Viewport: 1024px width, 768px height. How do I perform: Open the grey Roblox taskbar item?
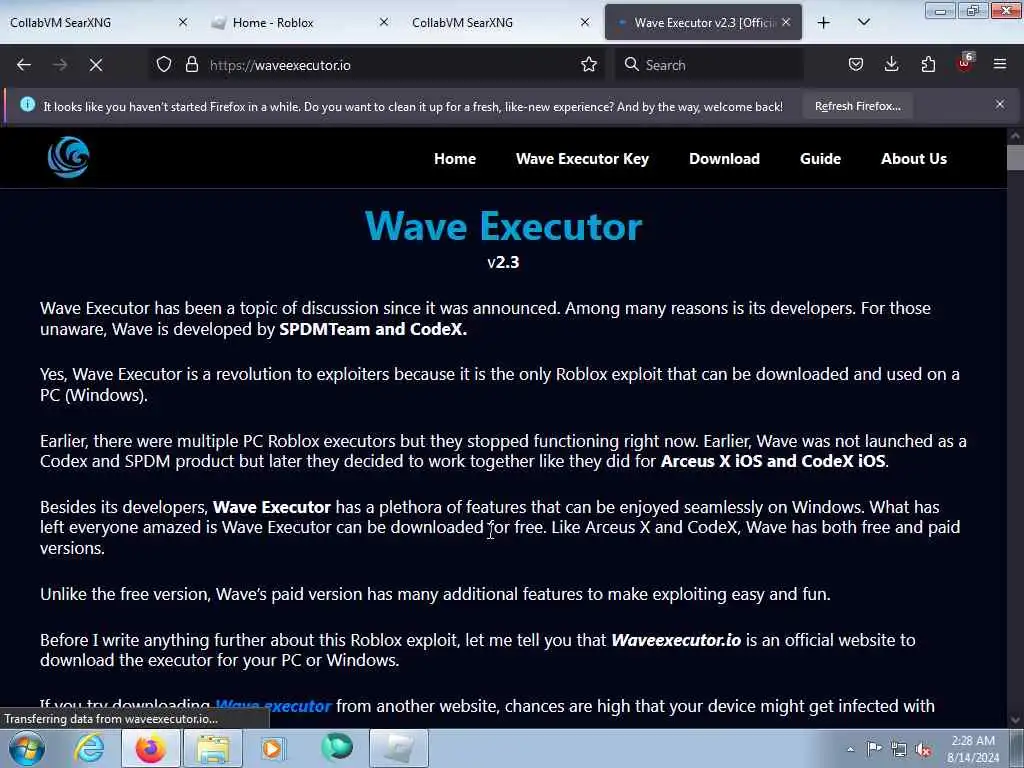(399, 748)
